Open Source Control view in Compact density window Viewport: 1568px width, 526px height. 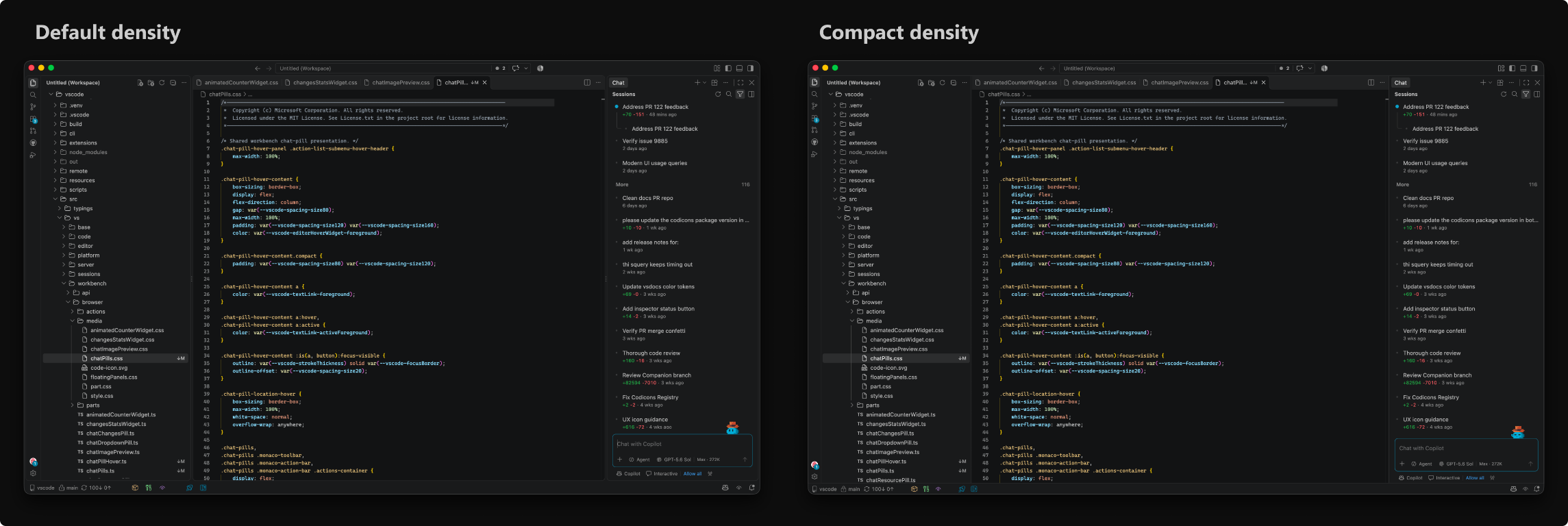tap(814, 106)
